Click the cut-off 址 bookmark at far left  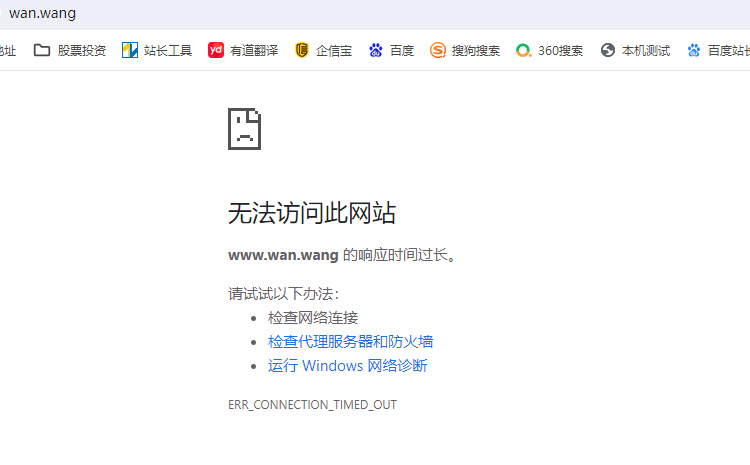(8, 50)
